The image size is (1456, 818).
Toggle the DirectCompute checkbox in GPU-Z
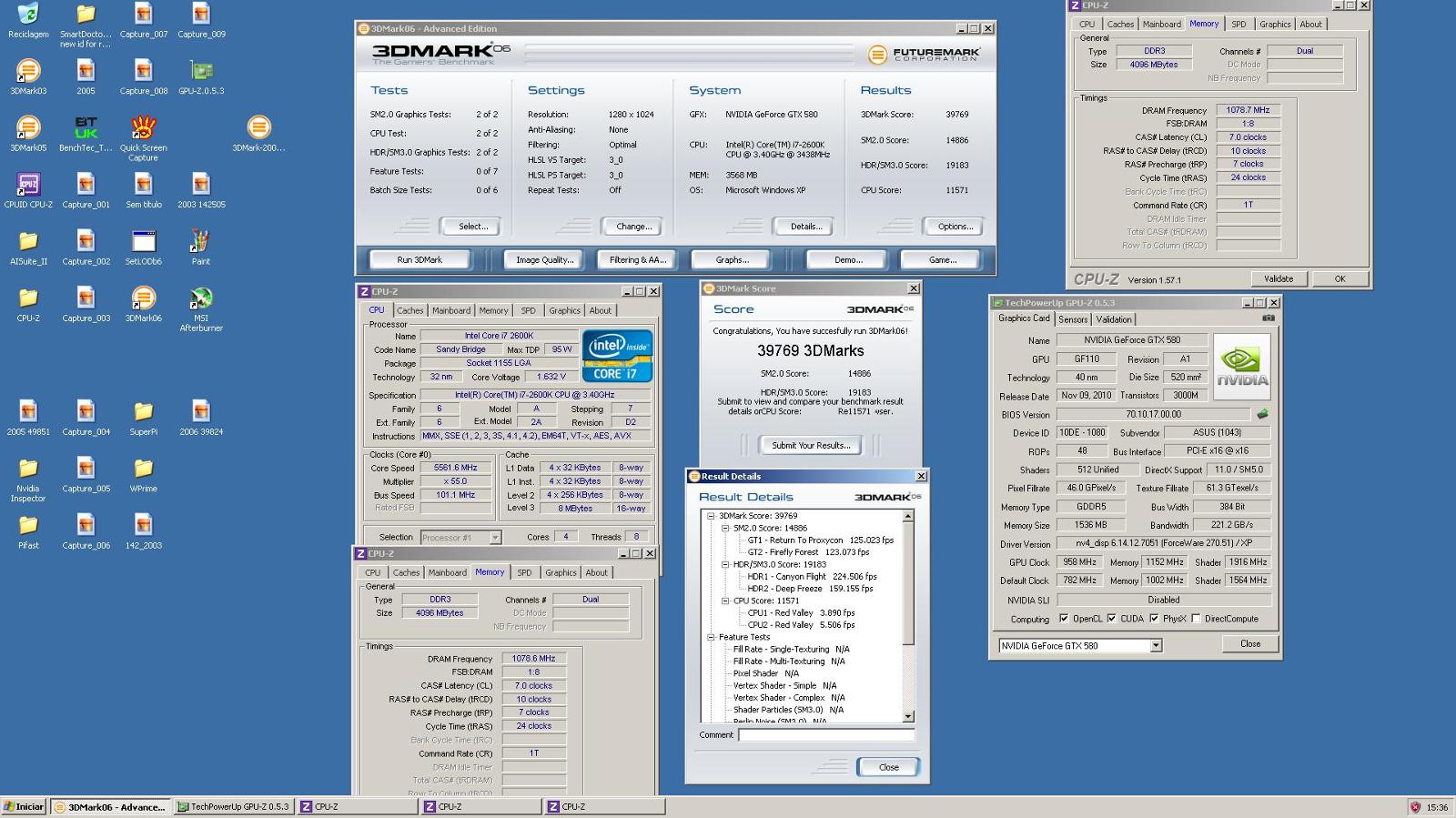tap(1196, 619)
